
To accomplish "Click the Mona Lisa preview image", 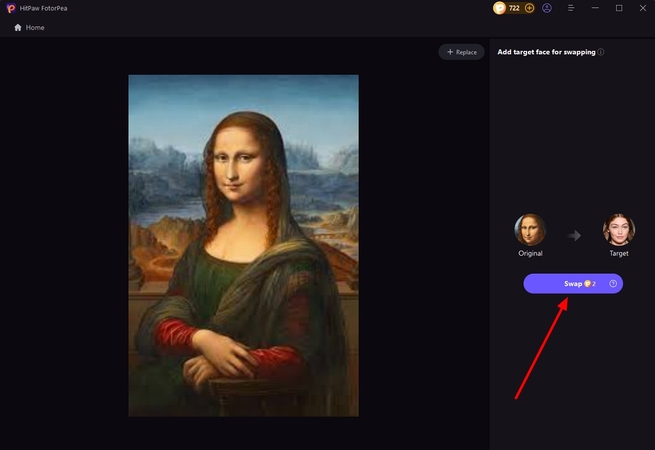I will (x=244, y=246).
